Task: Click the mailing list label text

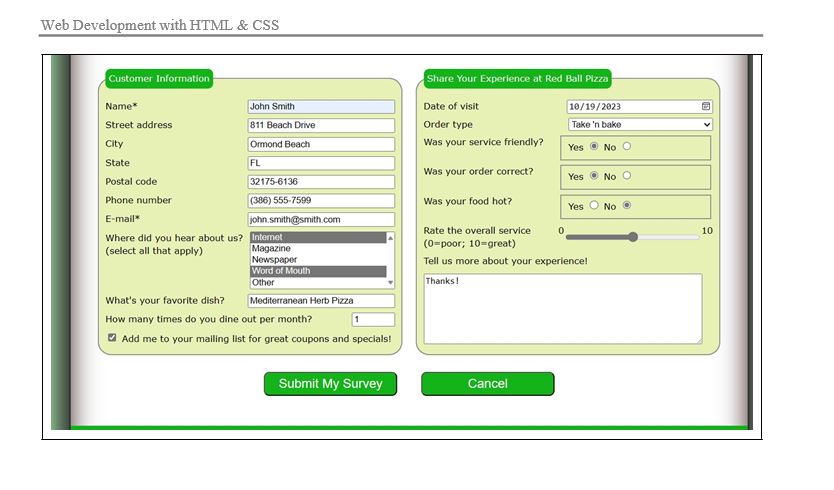Action: click(256, 338)
